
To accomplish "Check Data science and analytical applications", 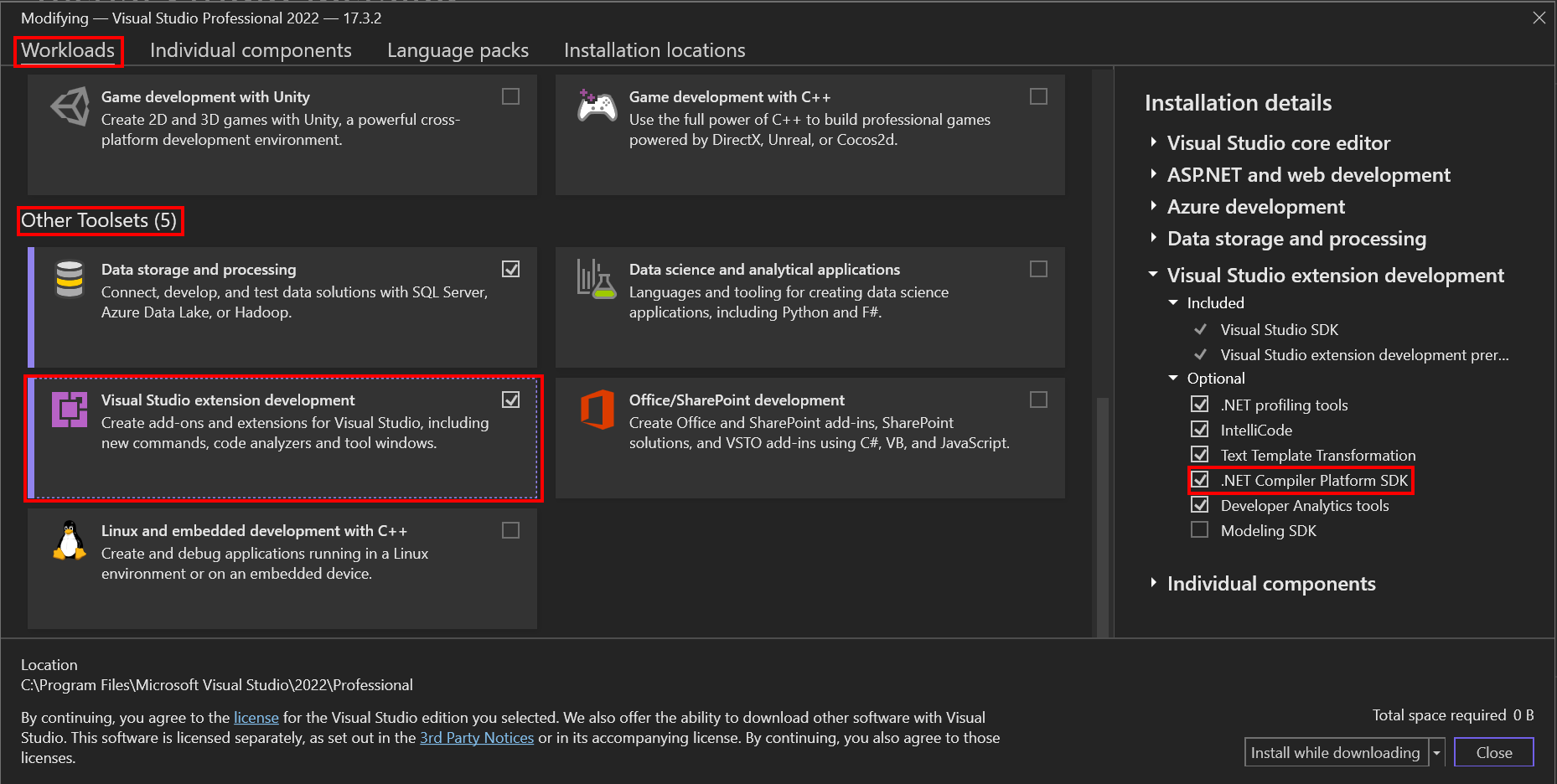I will (x=1038, y=269).
